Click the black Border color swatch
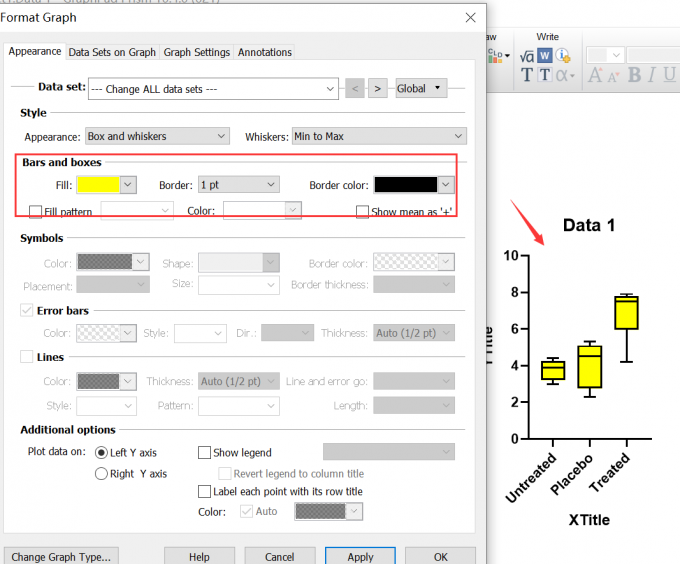Screen dimensions: 680x564 tap(406, 185)
